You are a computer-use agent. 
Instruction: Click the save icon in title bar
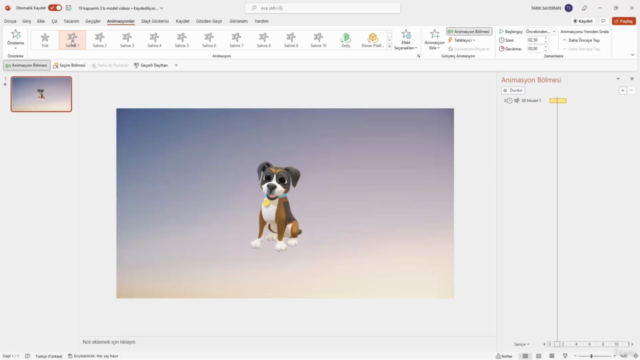coord(69,8)
